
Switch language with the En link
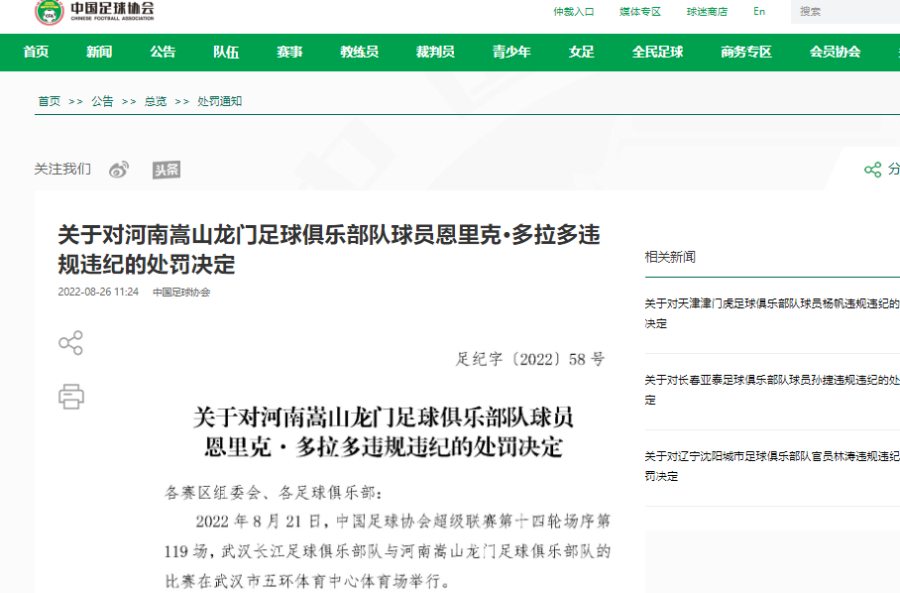pyautogui.click(x=759, y=12)
